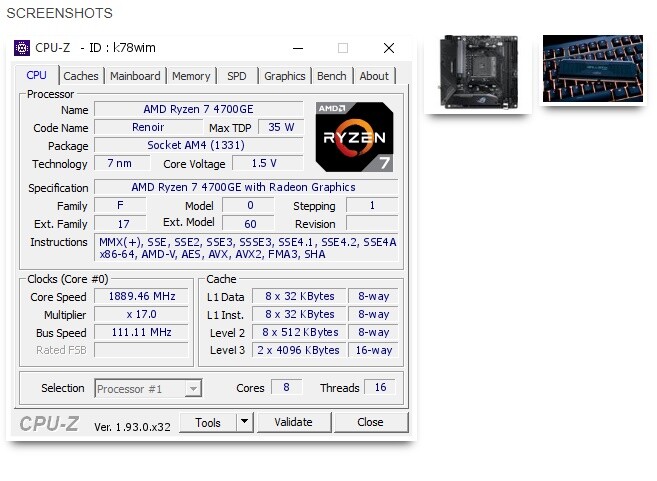Switch to the Mainboard tab
The image size is (657, 481).
[135, 76]
